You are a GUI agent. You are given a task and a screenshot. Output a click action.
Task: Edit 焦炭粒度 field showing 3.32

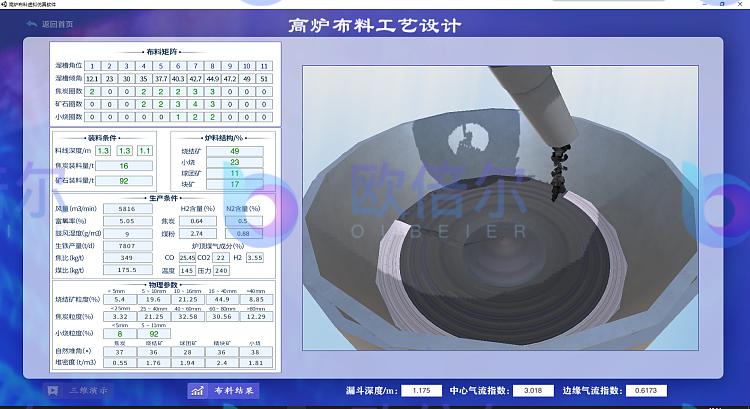120,317
